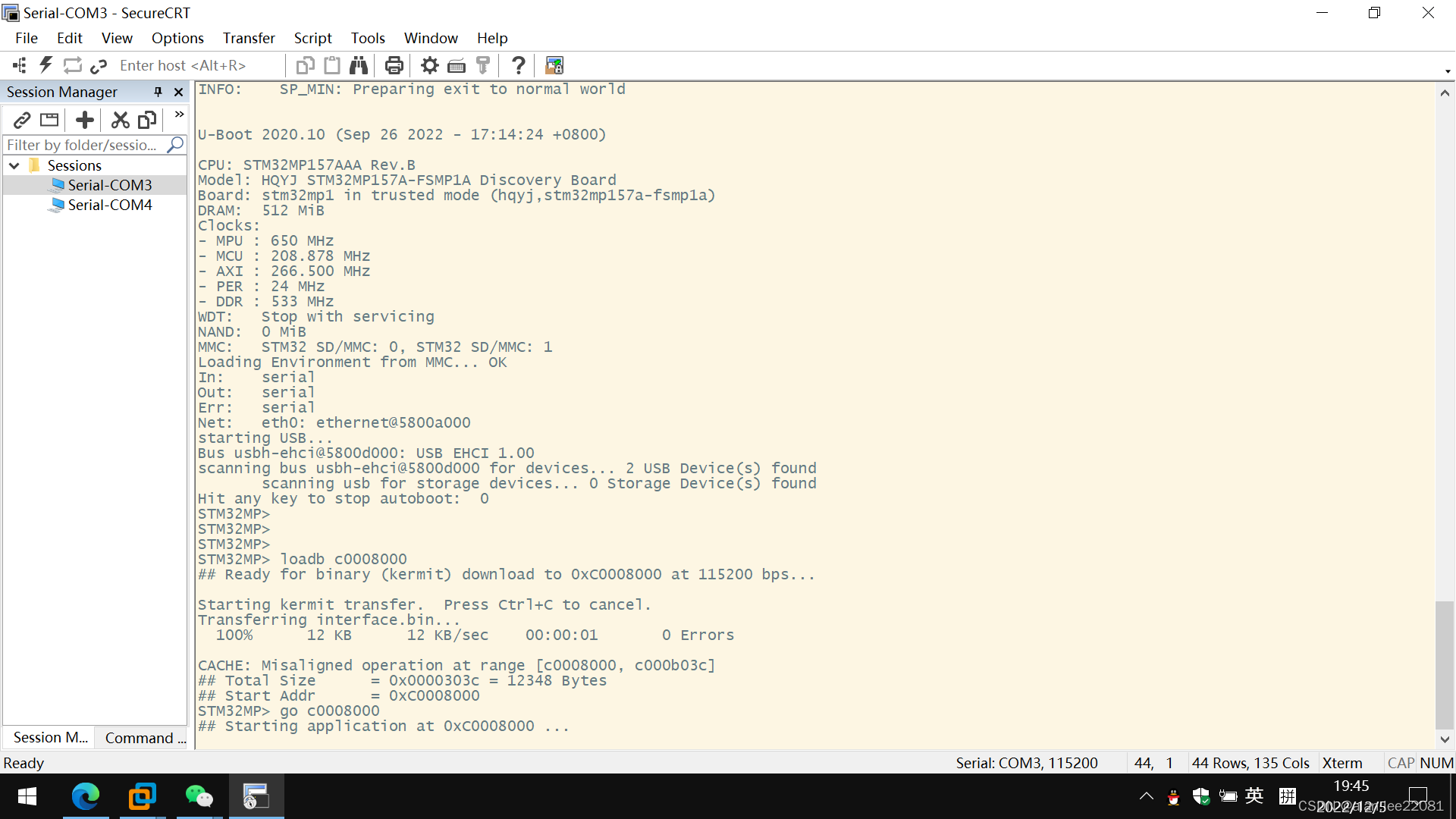This screenshot has width=1456, height=819.
Task: Open the Transfer menu
Action: [x=249, y=38]
